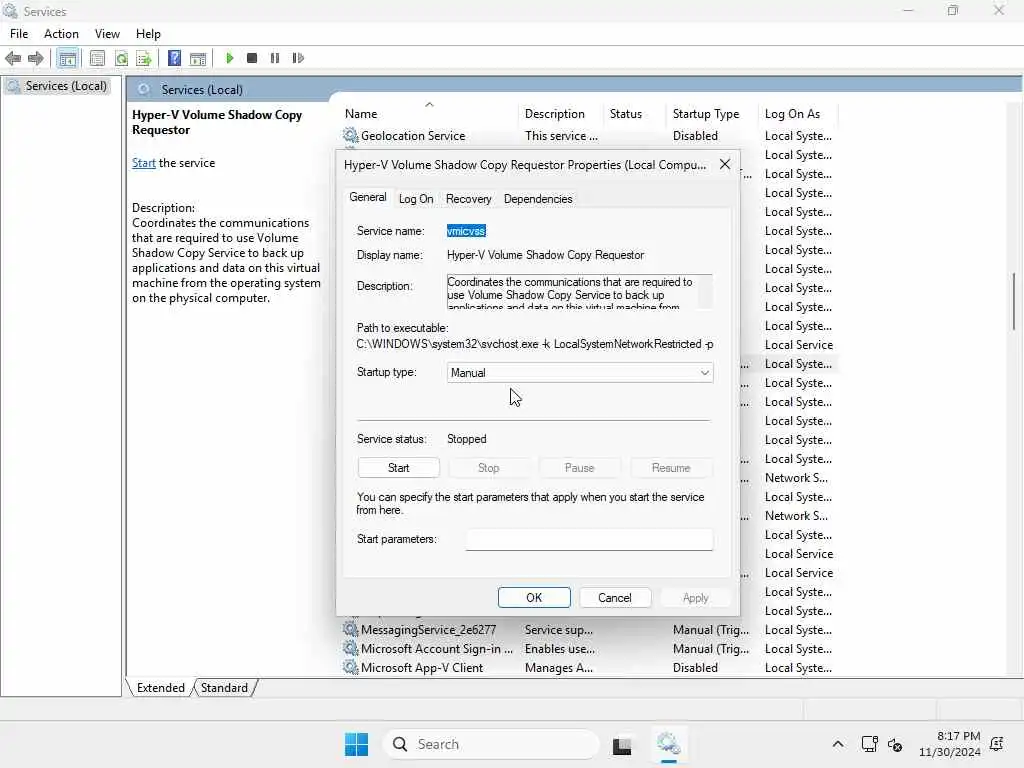Sort by the Startup Type column header
1024x768 pixels.
(711, 114)
